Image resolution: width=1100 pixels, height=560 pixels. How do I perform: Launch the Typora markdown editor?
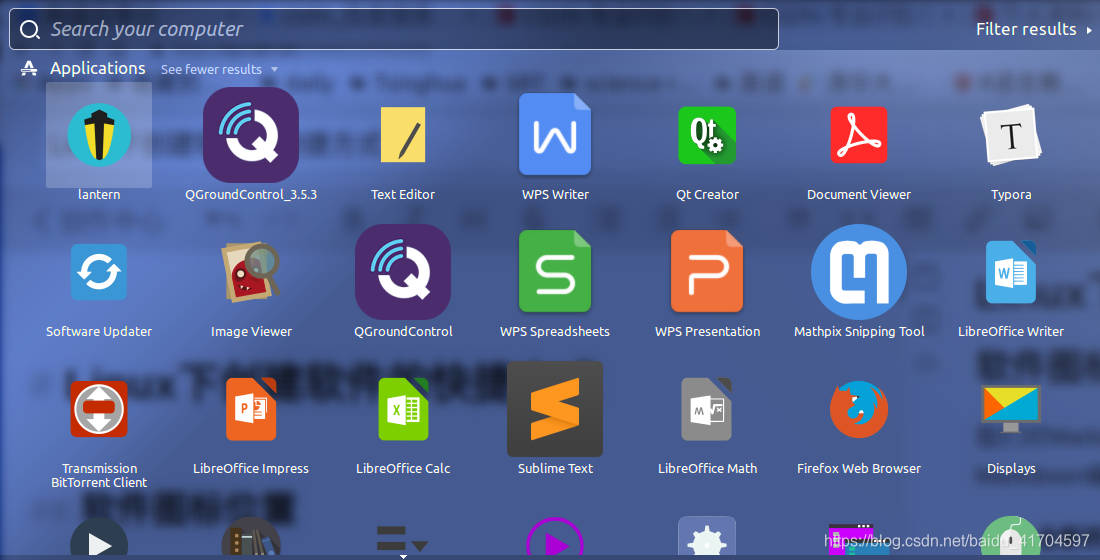click(x=1011, y=135)
